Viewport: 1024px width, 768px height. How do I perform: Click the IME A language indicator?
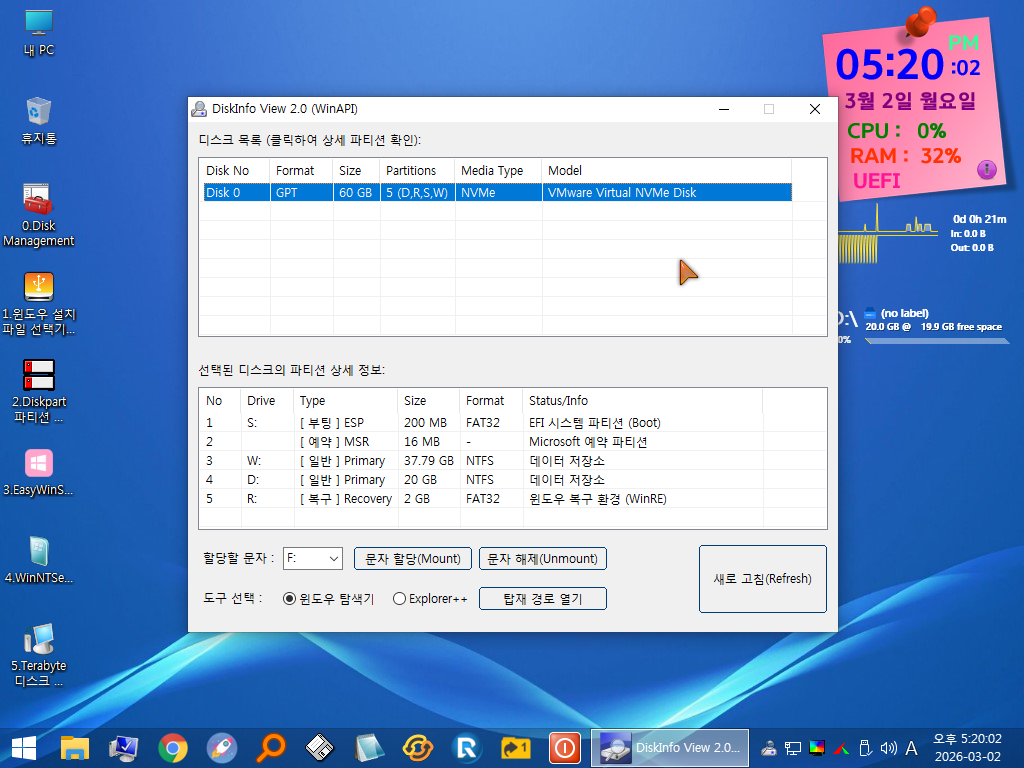tap(912, 748)
